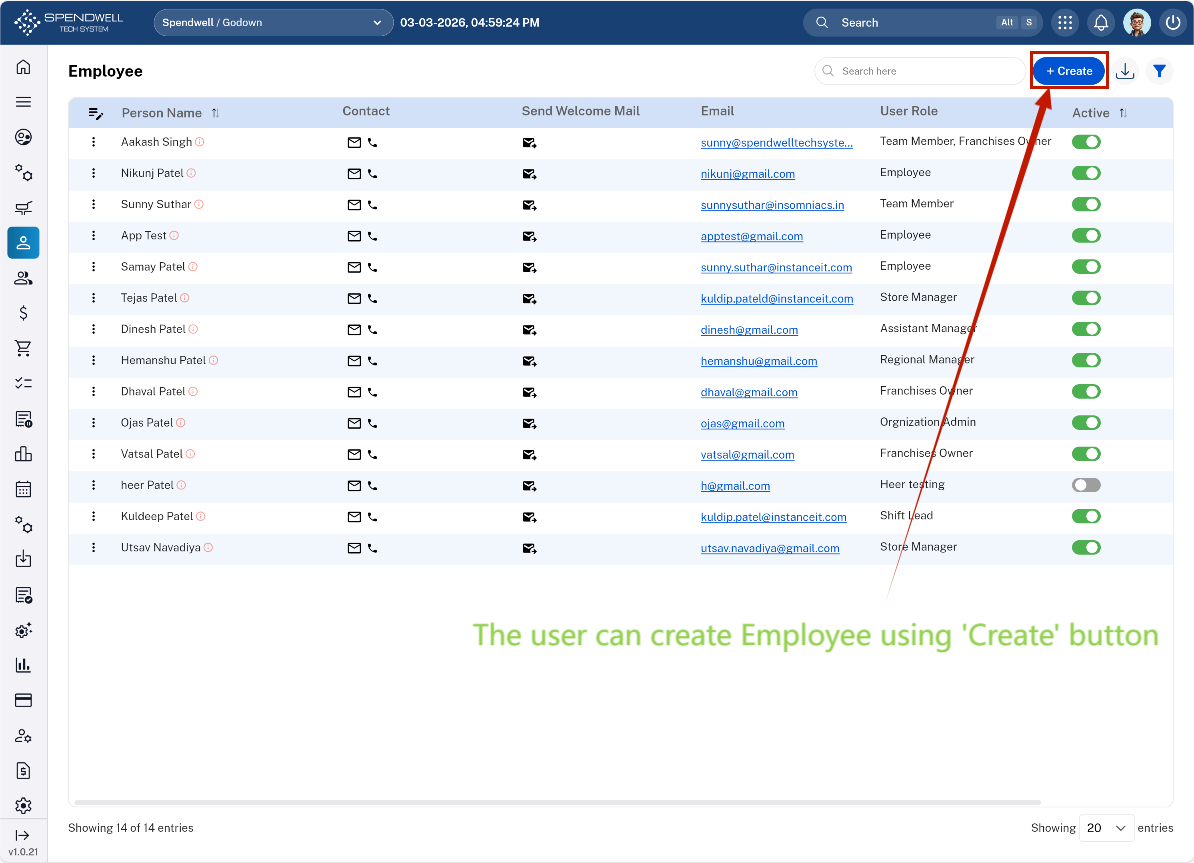Open the checklist icon in sidebar
This screenshot has height=863, width=1194.
[24, 383]
